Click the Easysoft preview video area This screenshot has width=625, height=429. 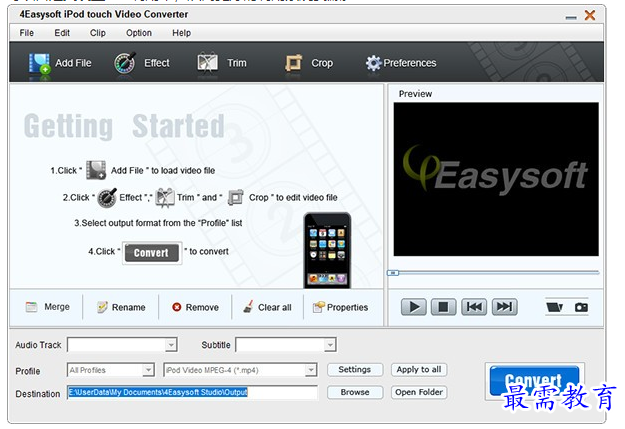point(496,179)
